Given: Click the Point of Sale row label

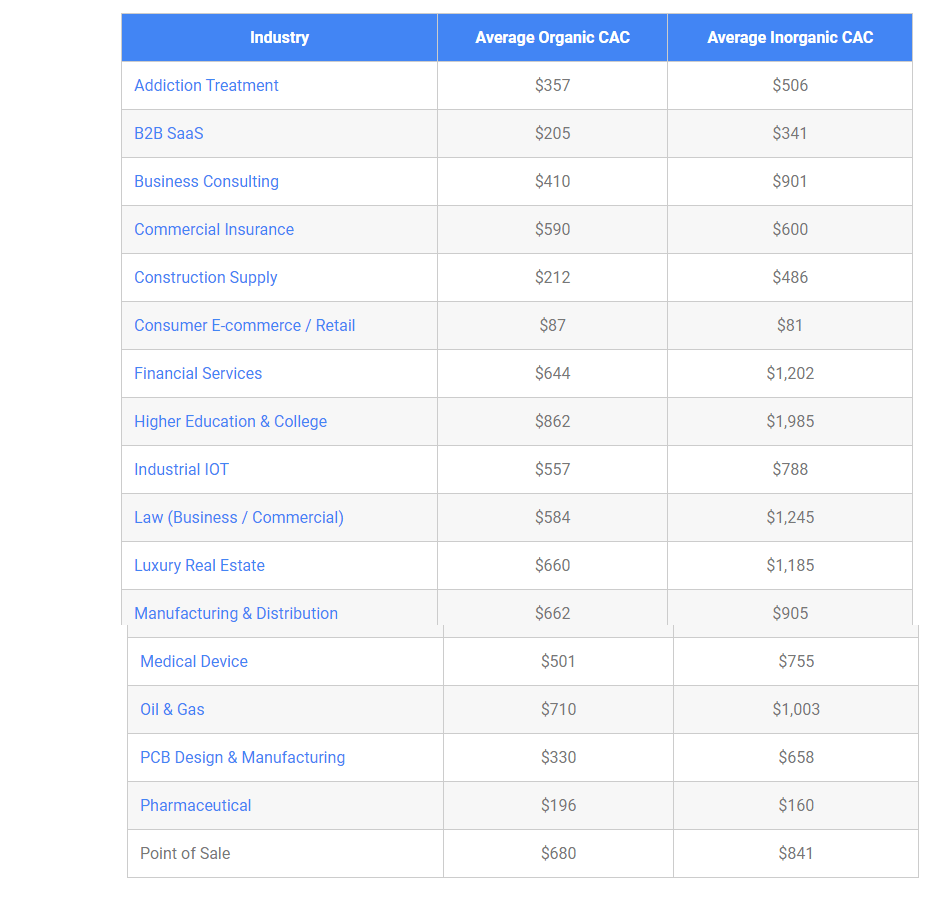Looking at the screenshot, I should pyautogui.click(x=185, y=854).
